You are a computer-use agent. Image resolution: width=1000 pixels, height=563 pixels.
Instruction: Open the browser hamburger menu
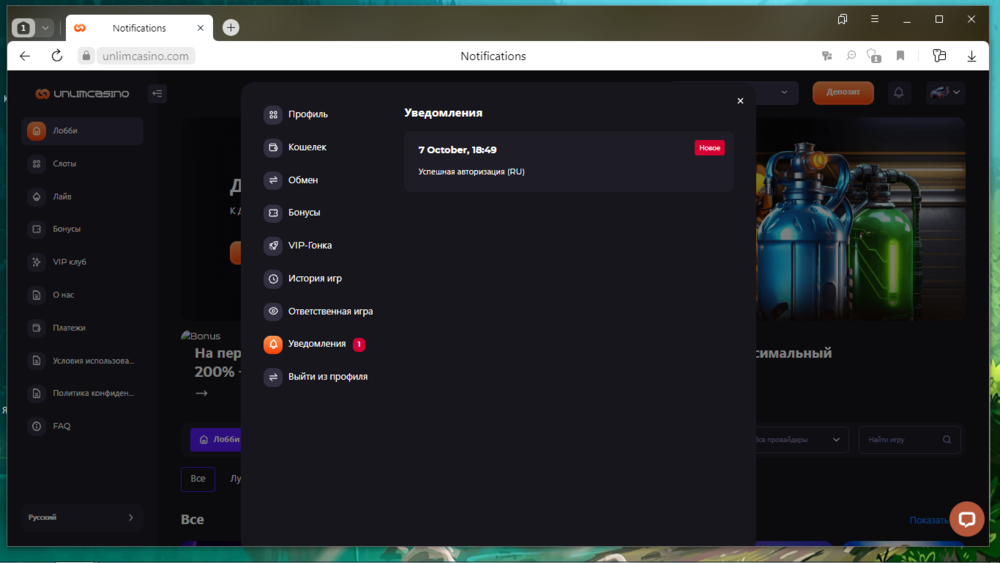[x=874, y=19]
